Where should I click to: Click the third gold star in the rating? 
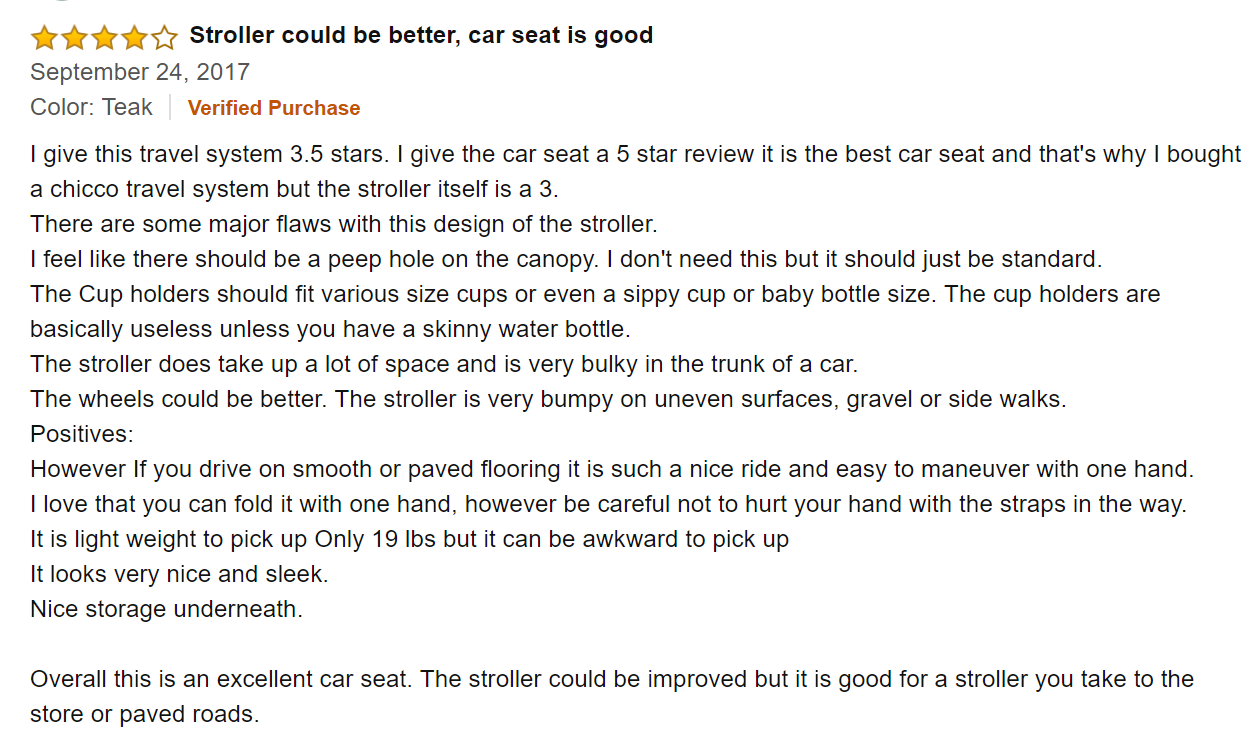point(104,38)
